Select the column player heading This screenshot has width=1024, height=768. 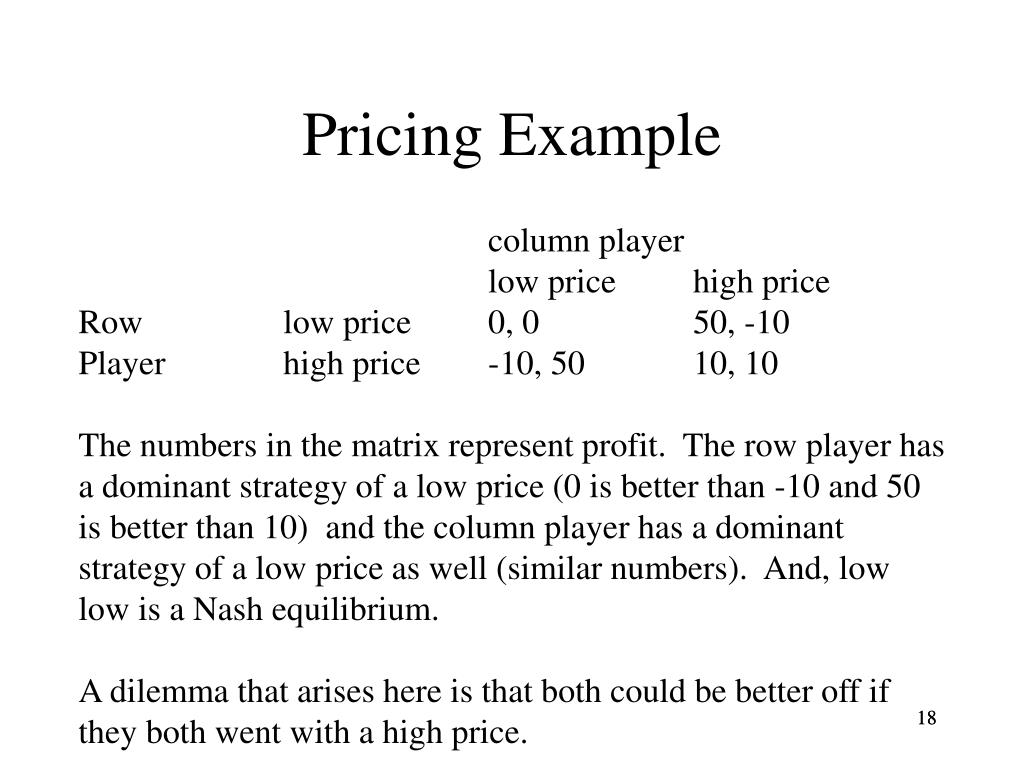click(x=585, y=242)
